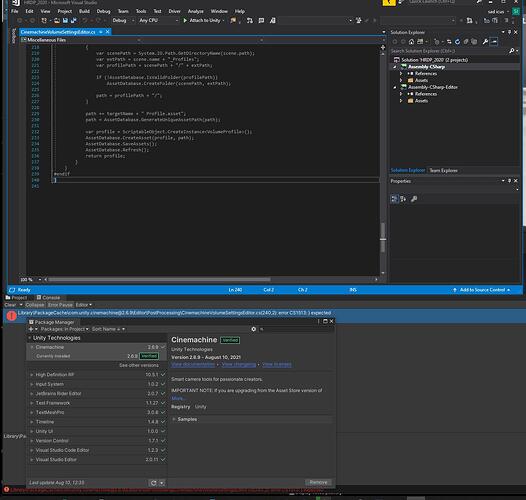Click Show All Files icon in Solution Explorer

click(x=474, y=42)
